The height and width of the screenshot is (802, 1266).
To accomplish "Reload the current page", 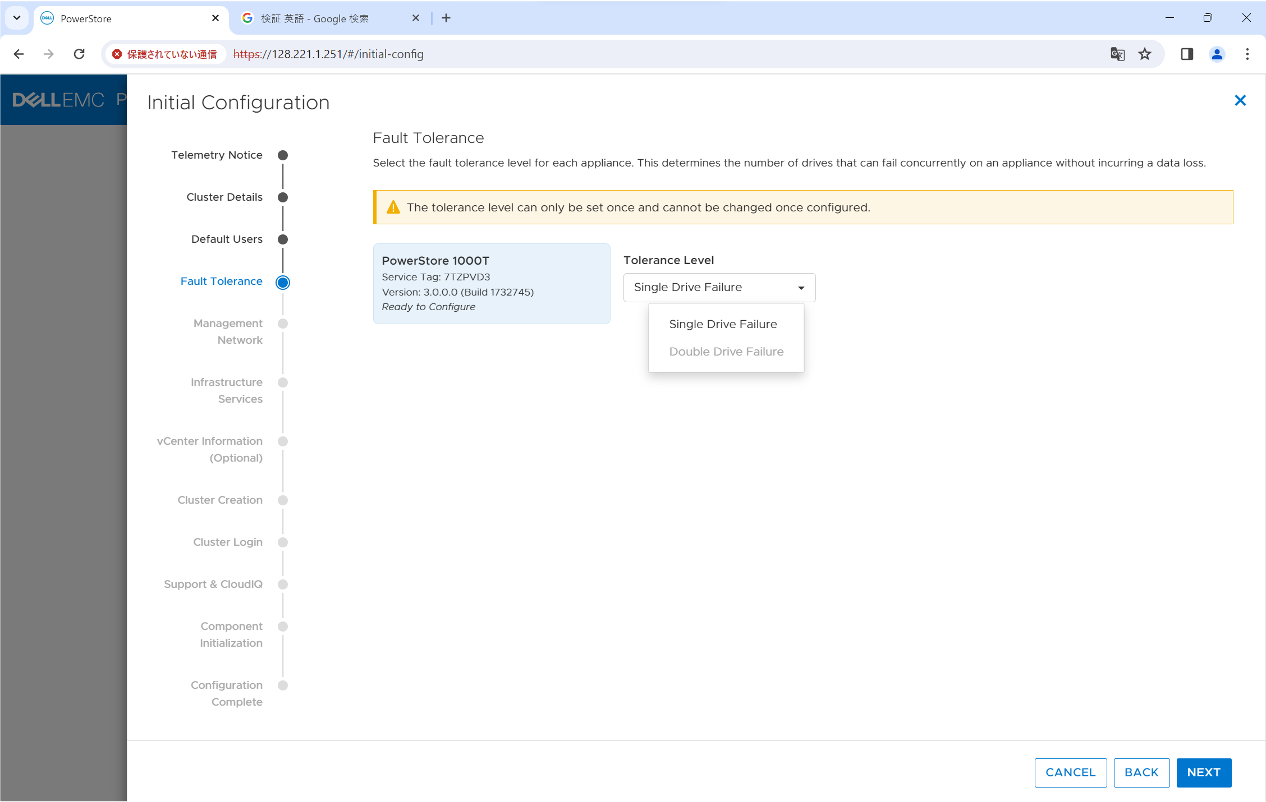I will 79,54.
